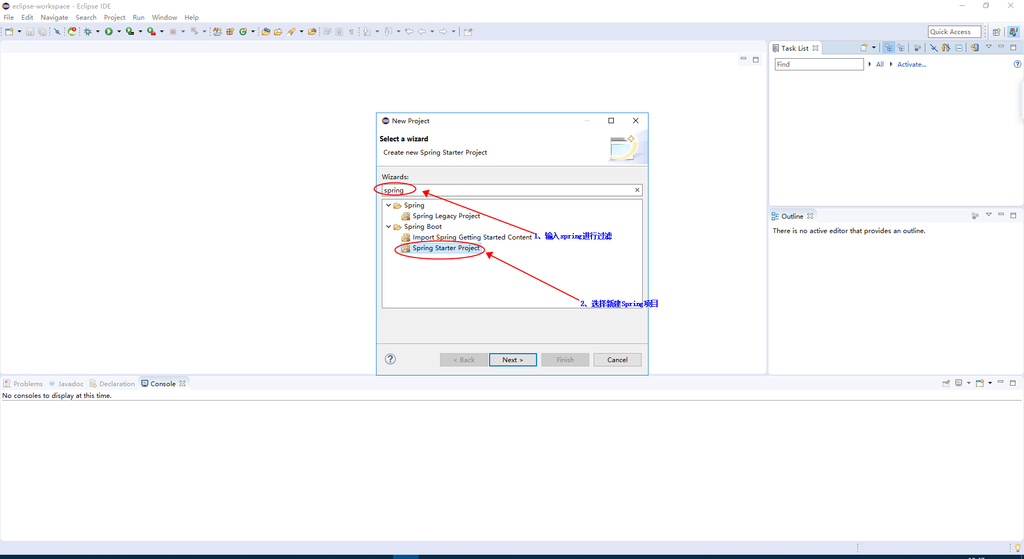This screenshot has width=1024, height=559.
Task: Clear the wizard filter with the X icon
Action: click(x=637, y=190)
